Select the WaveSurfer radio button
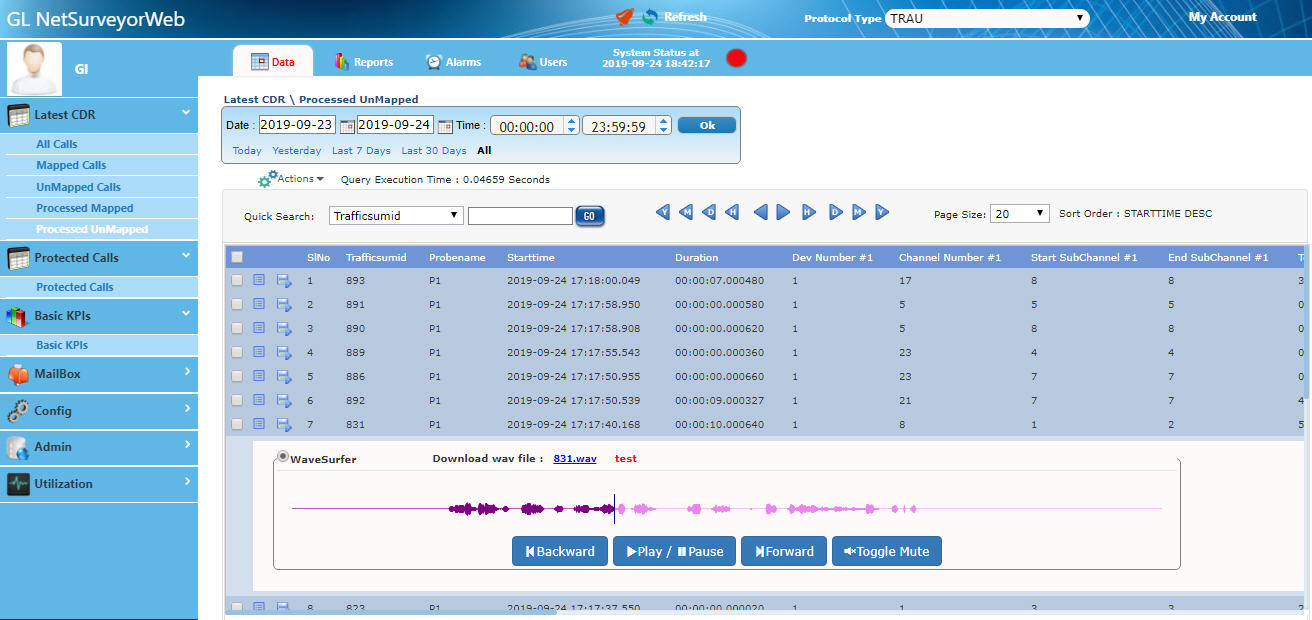The width and height of the screenshot is (1312, 620). coord(283,458)
